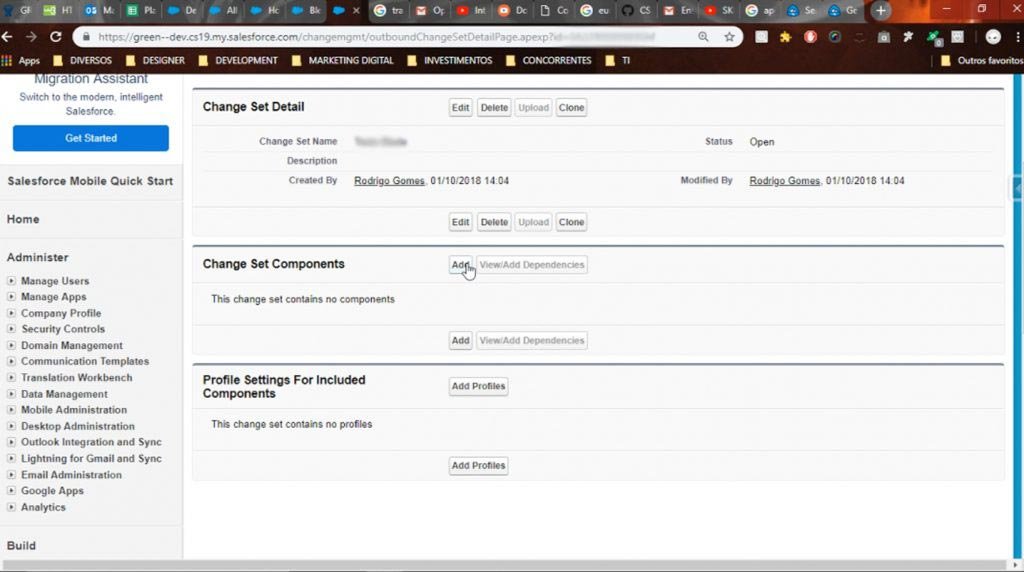
Task: Switch to the YouTube 'SK' tab
Action: coord(718,10)
